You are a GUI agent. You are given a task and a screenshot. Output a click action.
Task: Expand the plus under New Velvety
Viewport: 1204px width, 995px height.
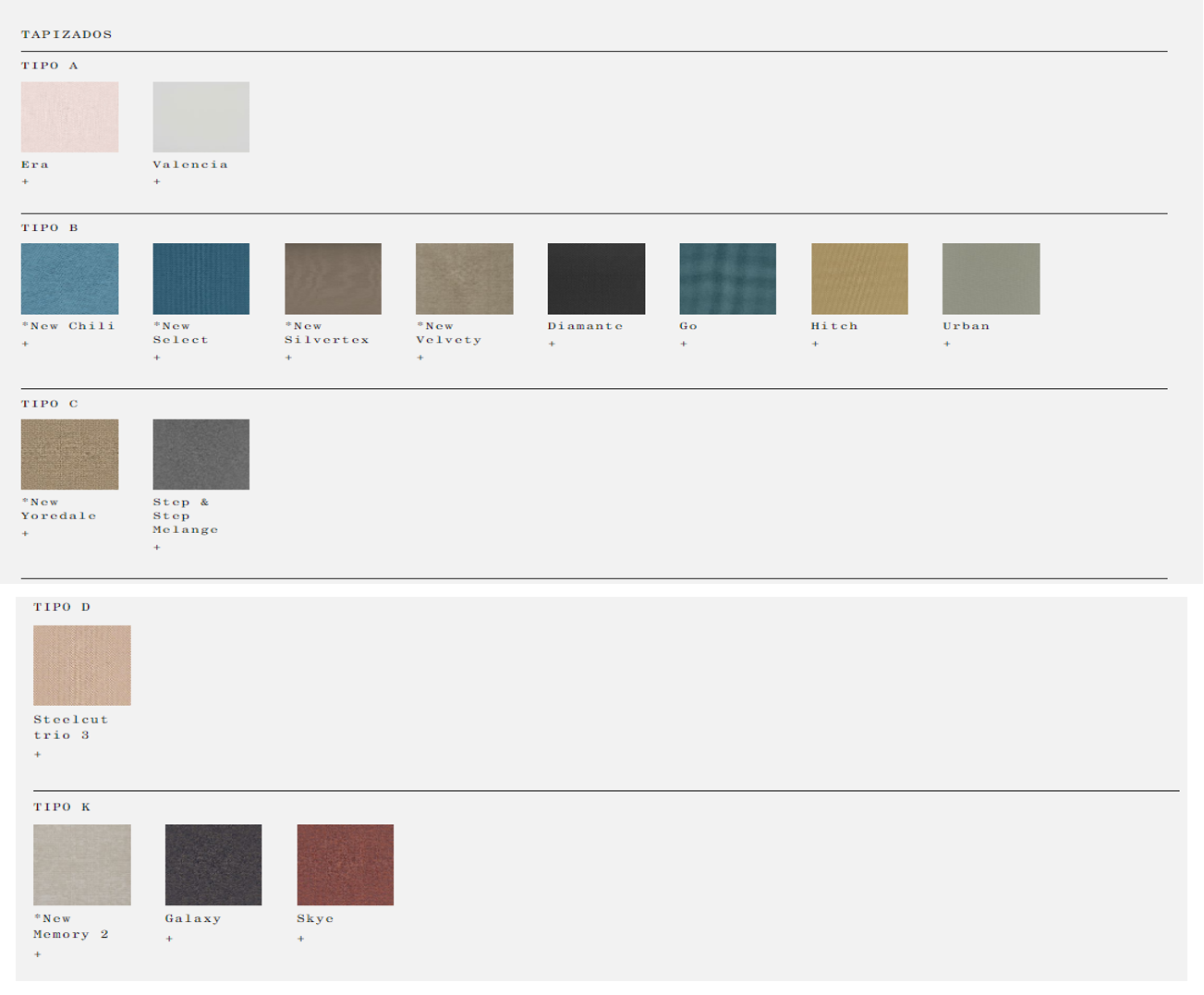click(x=420, y=358)
